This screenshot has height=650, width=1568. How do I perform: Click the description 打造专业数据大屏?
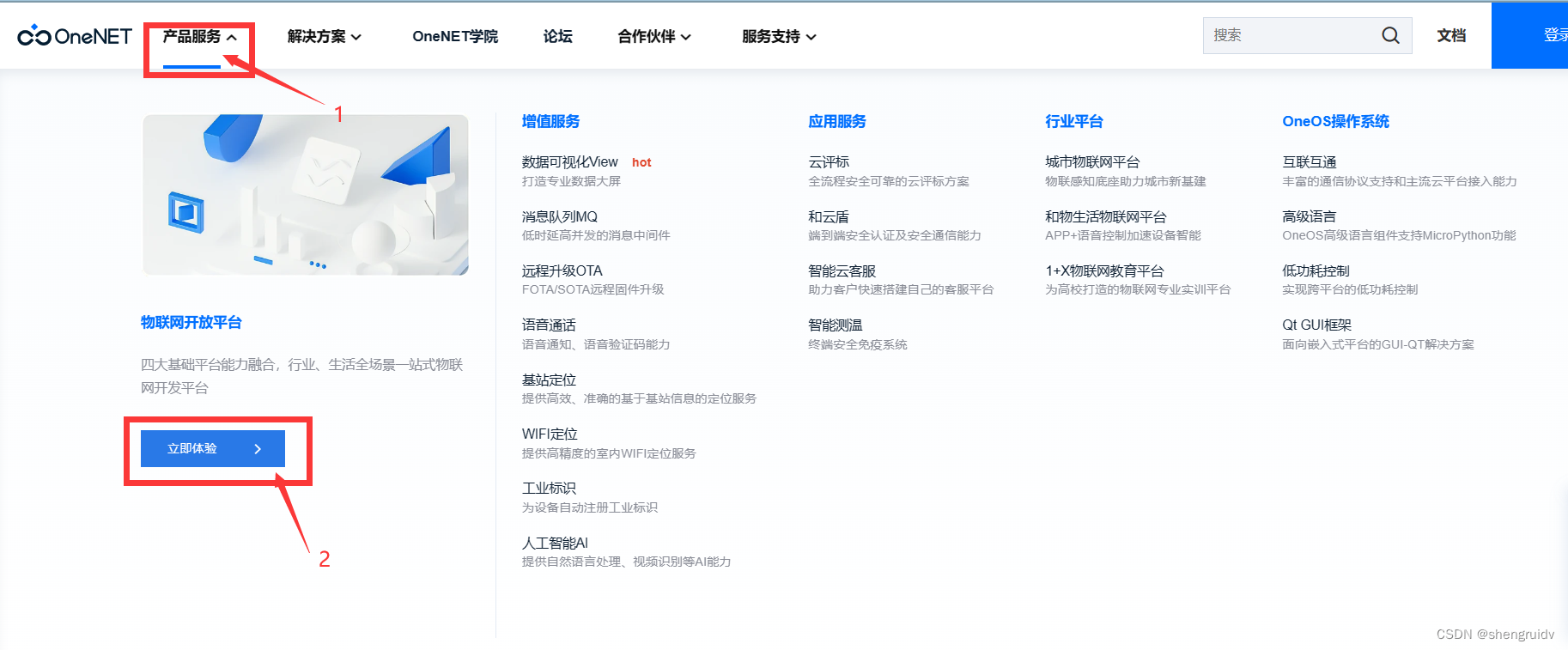click(571, 181)
